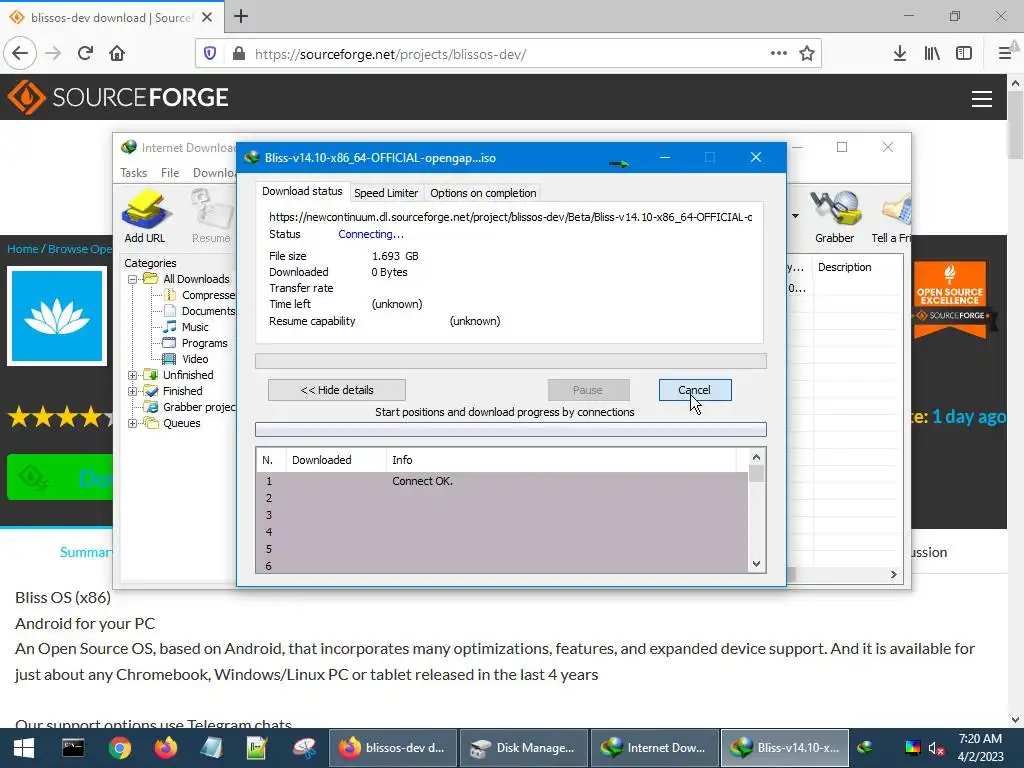Select the Grabber projects tree item
This screenshot has width=1024, height=768.
pyautogui.click(x=199, y=408)
